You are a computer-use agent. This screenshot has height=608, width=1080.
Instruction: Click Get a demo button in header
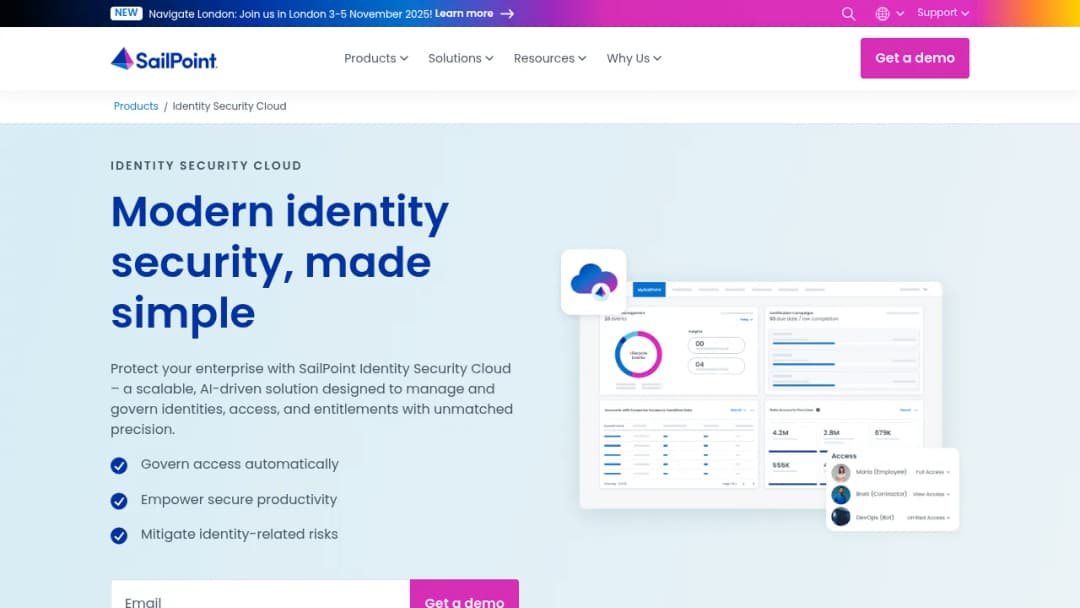[x=915, y=58]
